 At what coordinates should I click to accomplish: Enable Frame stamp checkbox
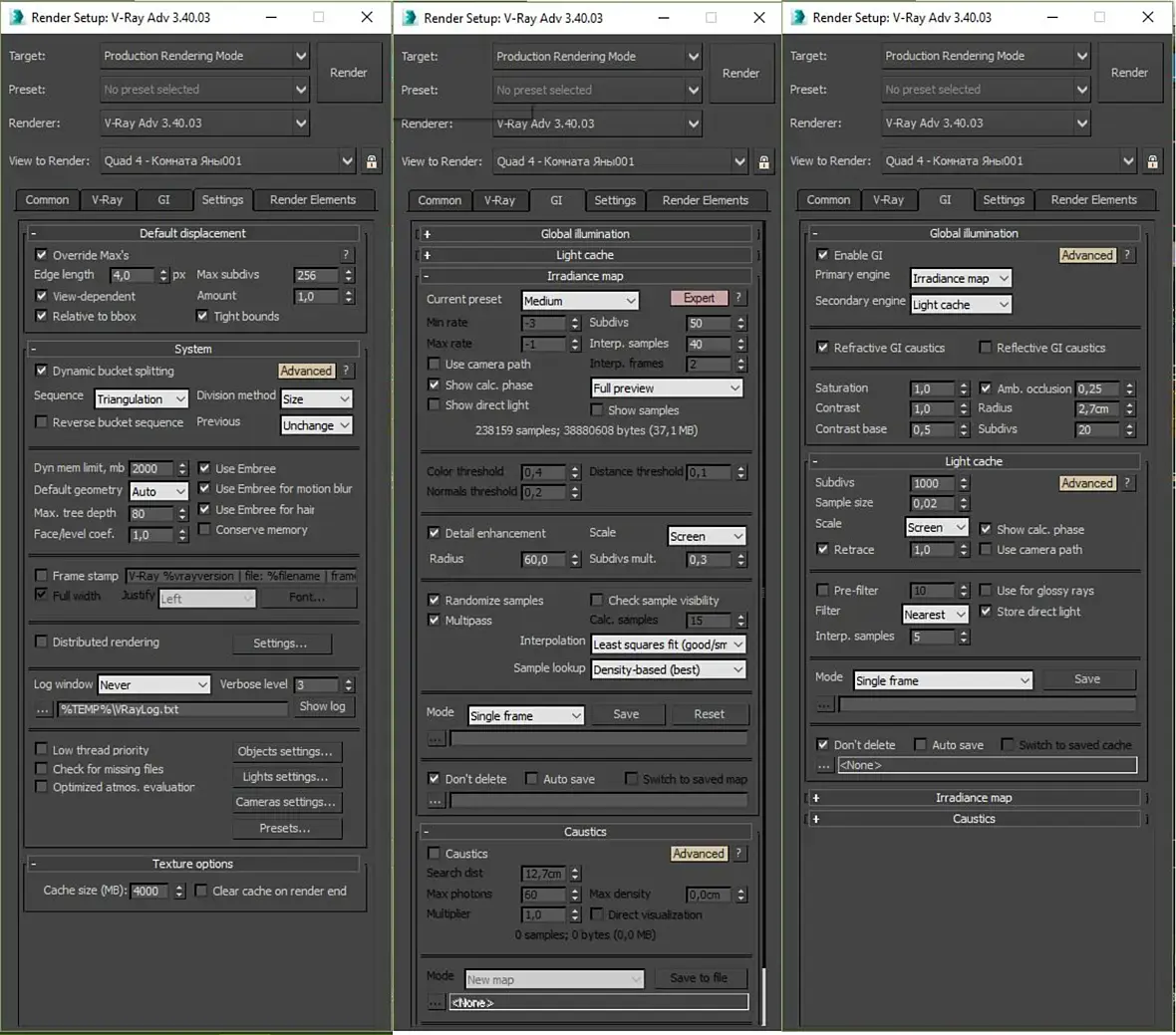click(x=41, y=576)
